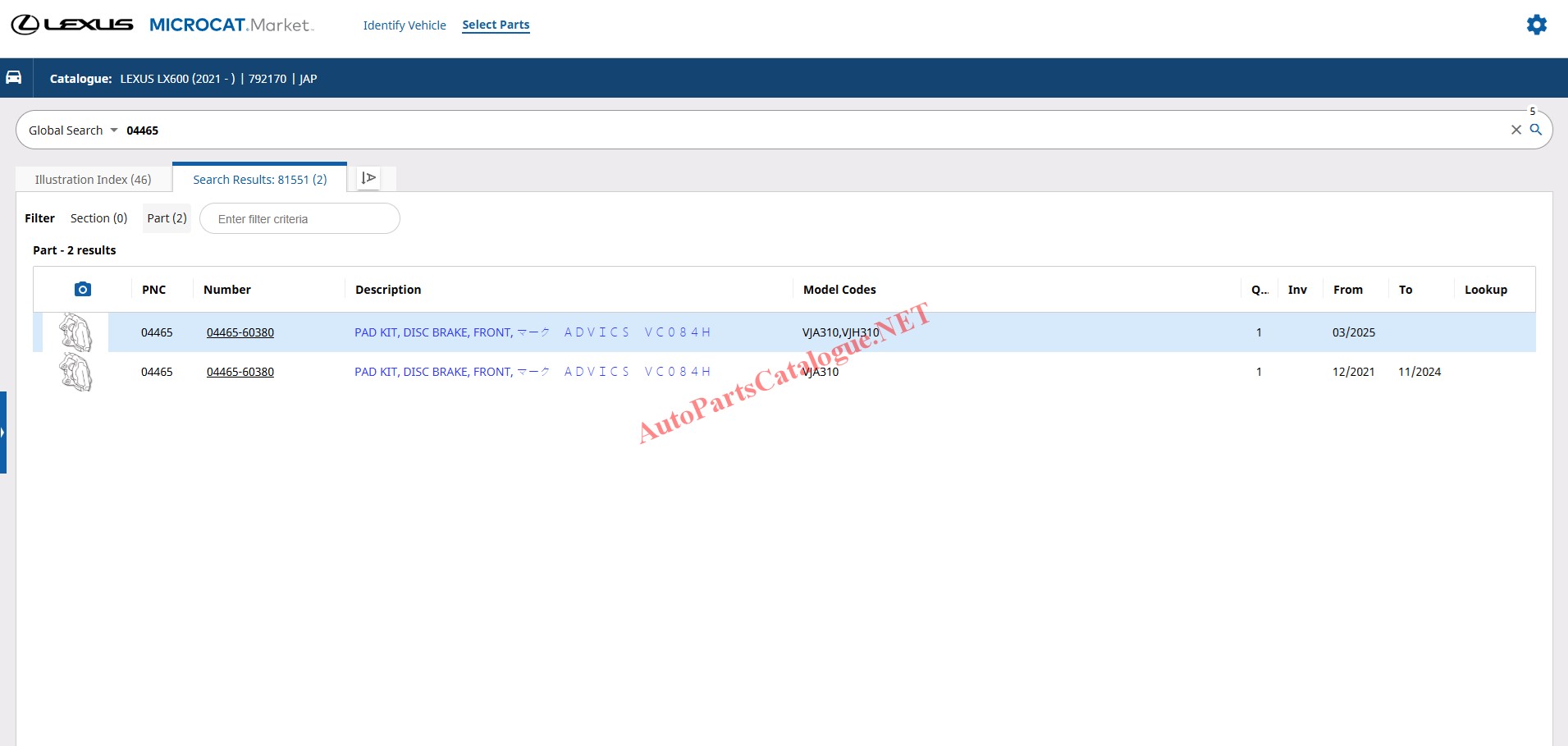The height and width of the screenshot is (746, 1568).
Task: Open Identify Vehicle page
Action: 405,25
